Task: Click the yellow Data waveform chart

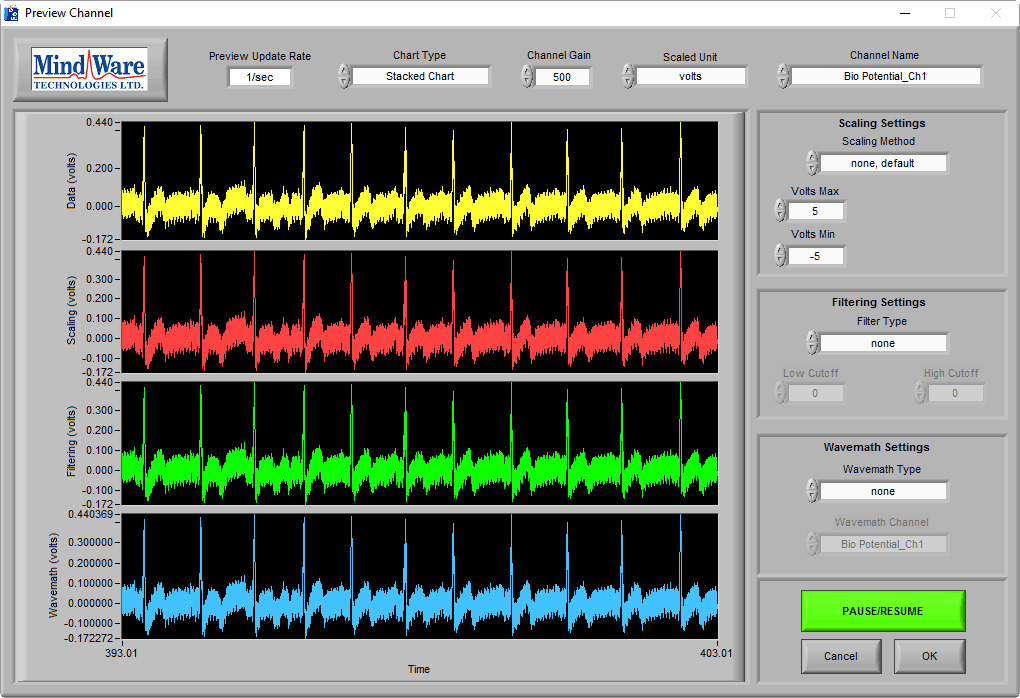Action: [420, 181]
